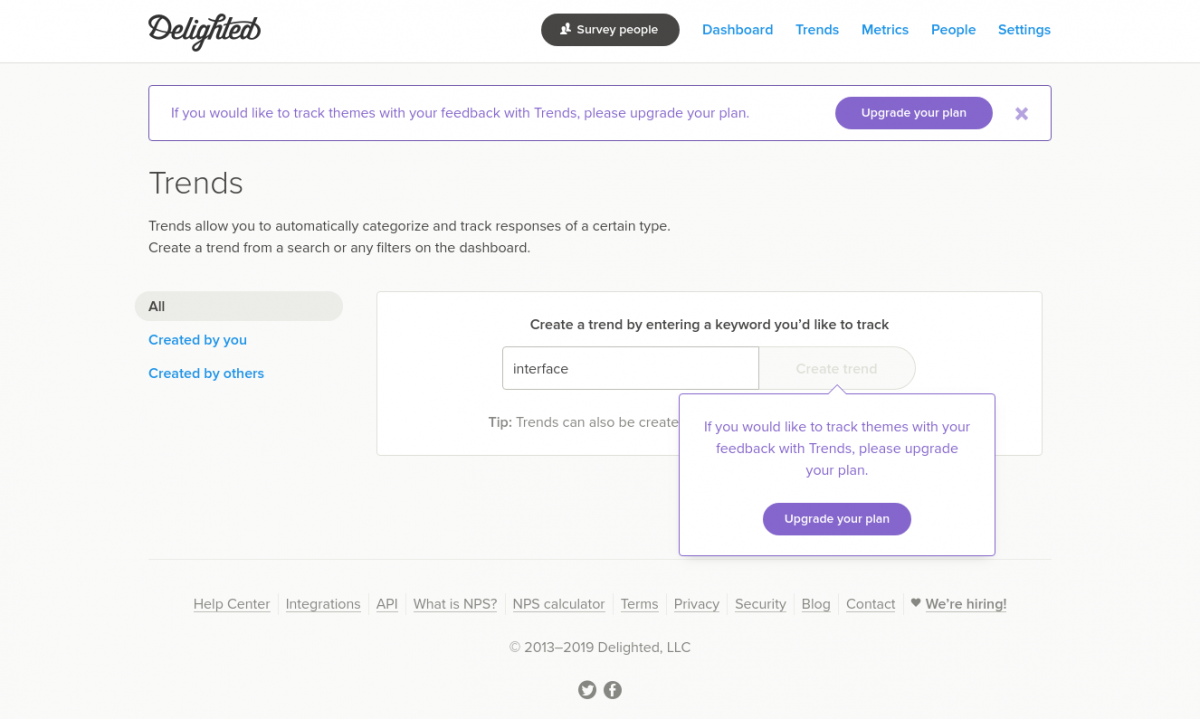1200x719 pixels.
Task: Dismiss the upgrade banner with X
Action: 1021,114
